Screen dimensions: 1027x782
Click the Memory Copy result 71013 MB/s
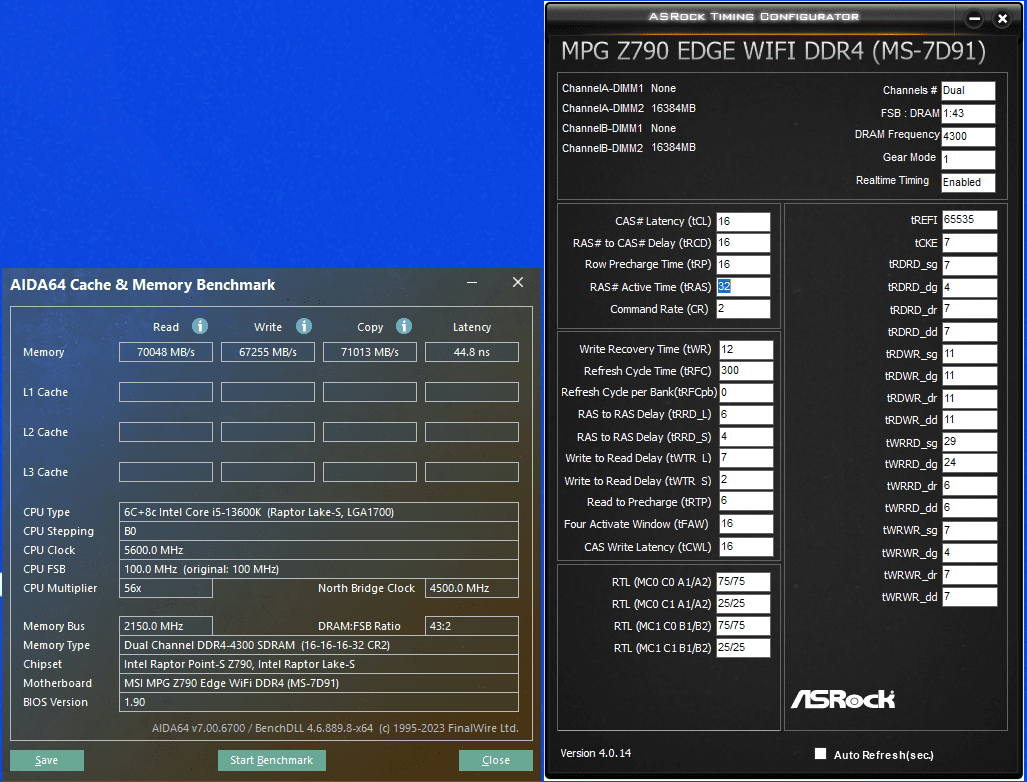(x=370, y=352)
